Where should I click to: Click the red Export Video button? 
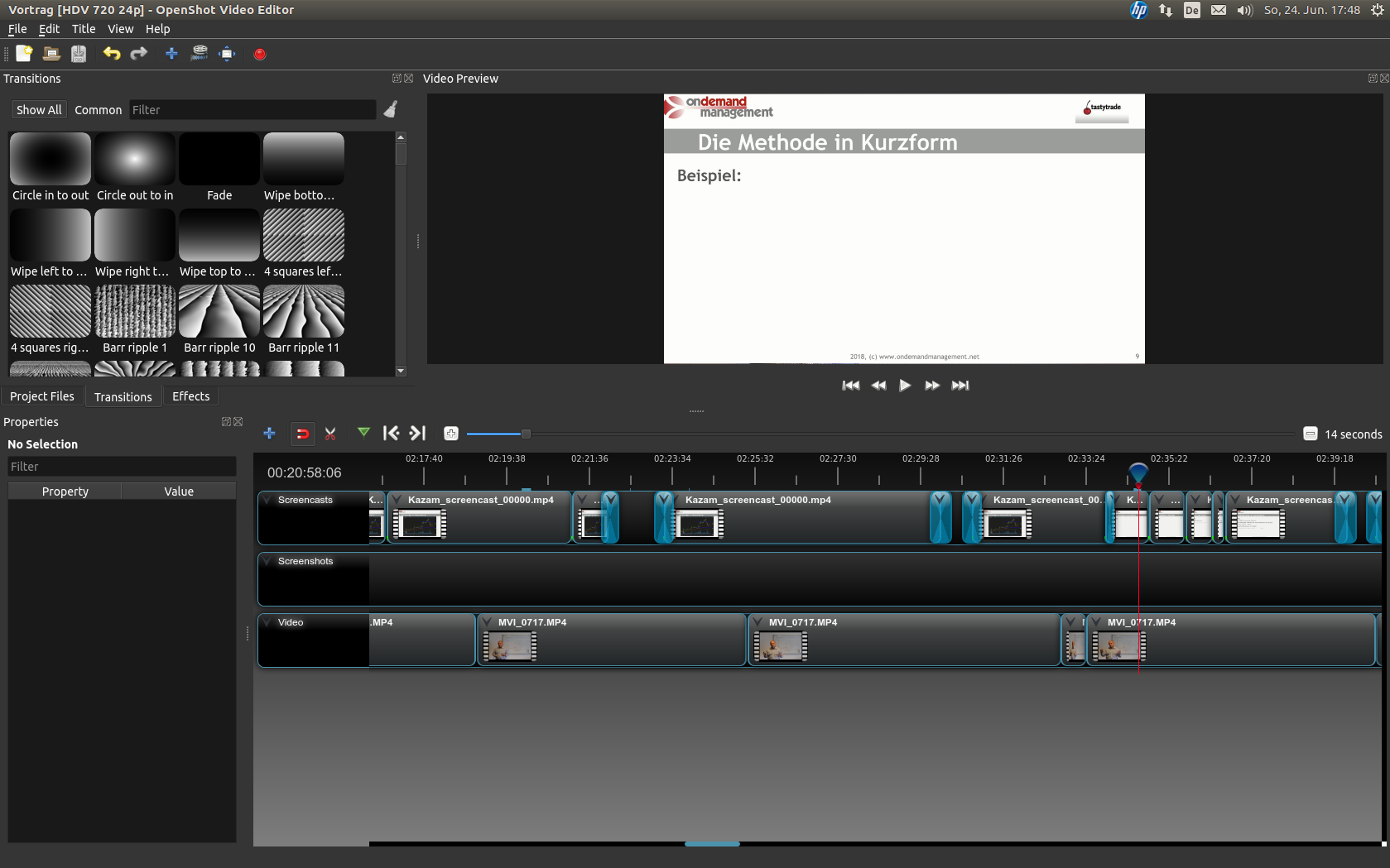pyautogui.click(x=260, y=54)
